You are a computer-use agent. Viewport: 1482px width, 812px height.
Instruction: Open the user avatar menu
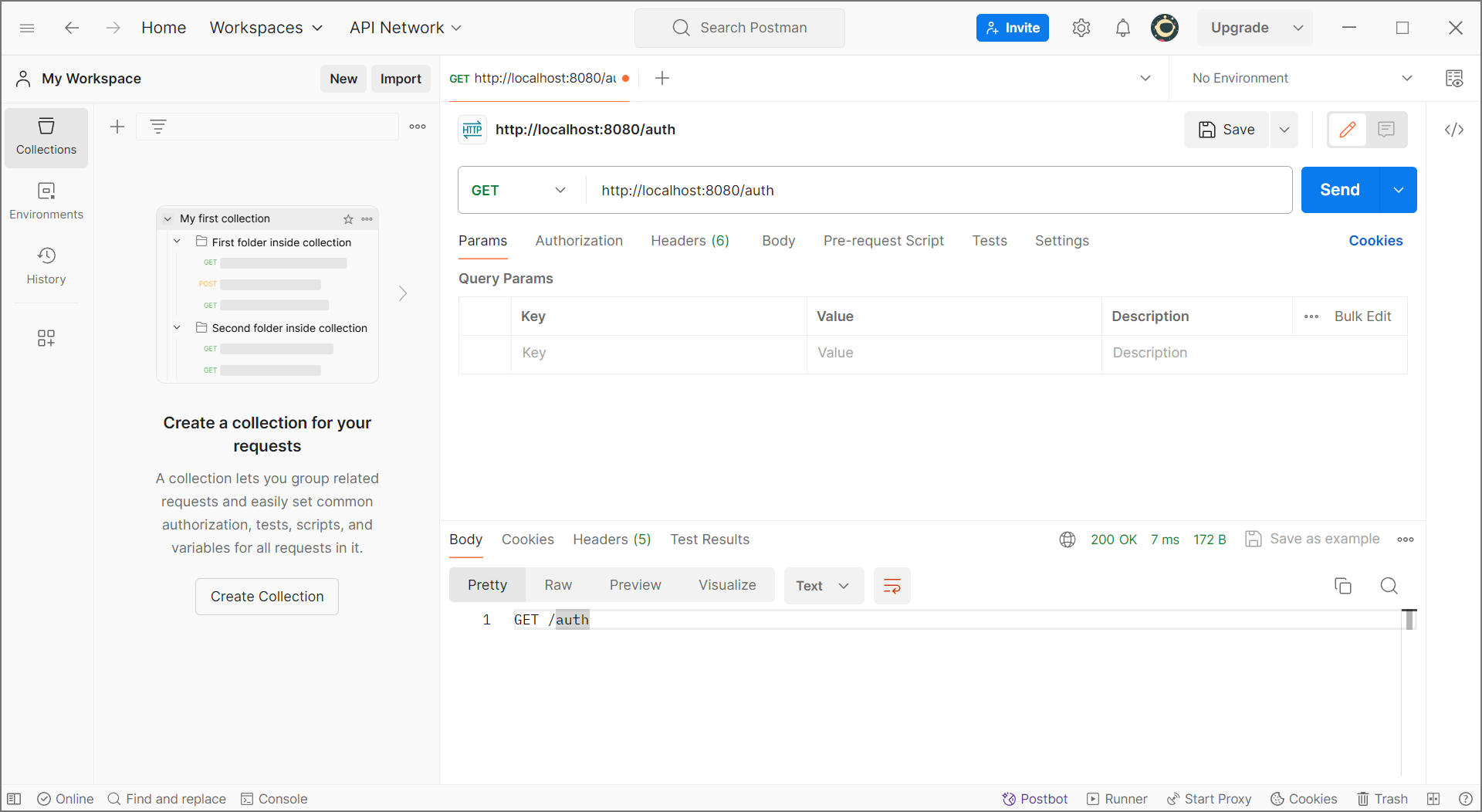(x=1165, y=28)
